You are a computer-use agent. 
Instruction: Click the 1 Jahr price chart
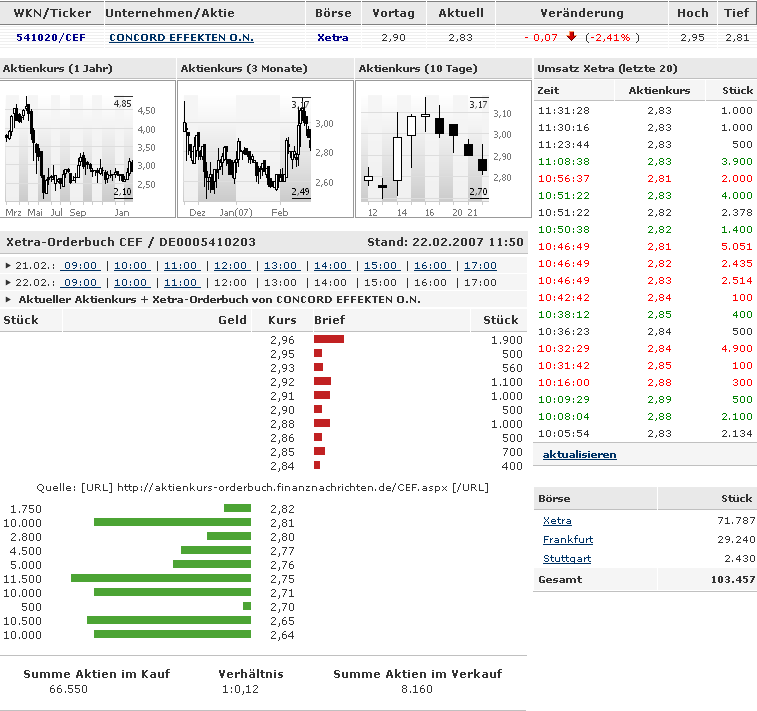[87, 149]
